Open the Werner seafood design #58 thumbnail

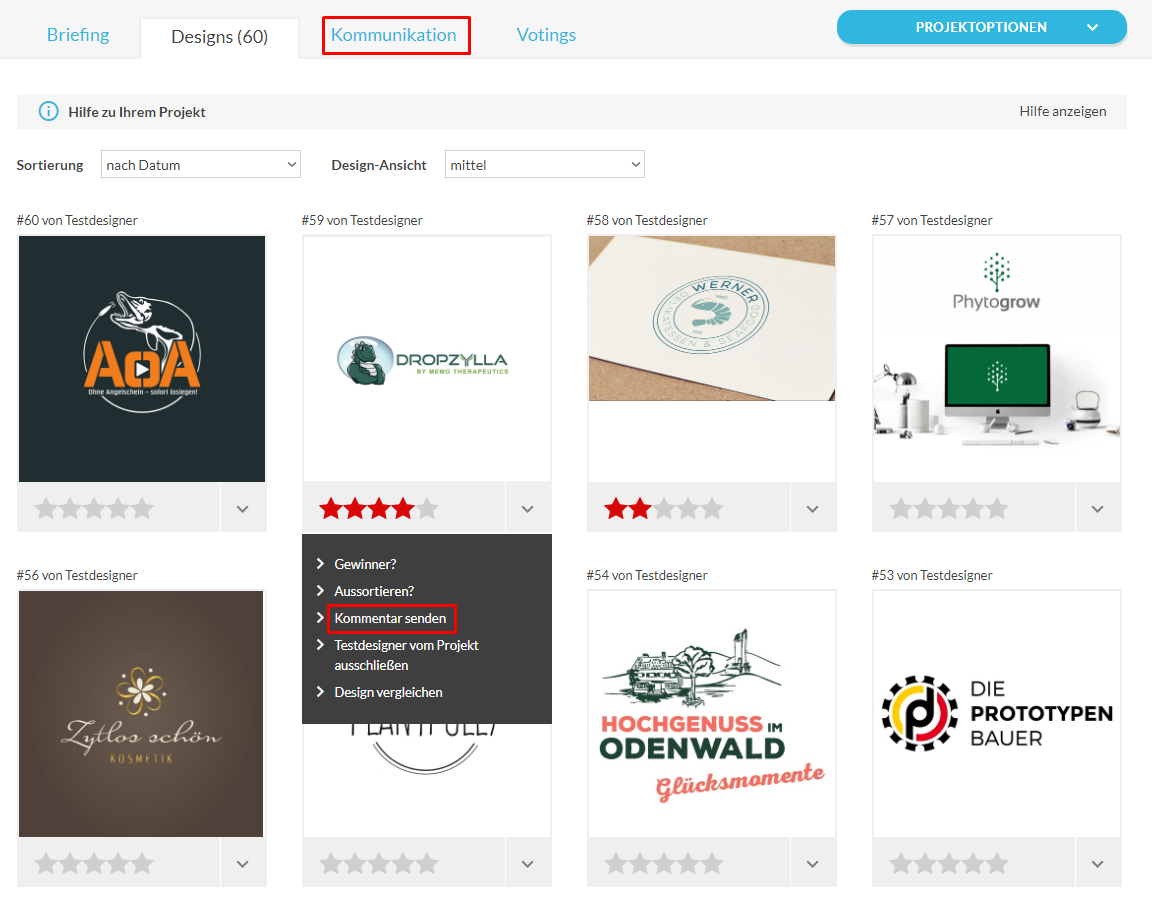[712, 318]
